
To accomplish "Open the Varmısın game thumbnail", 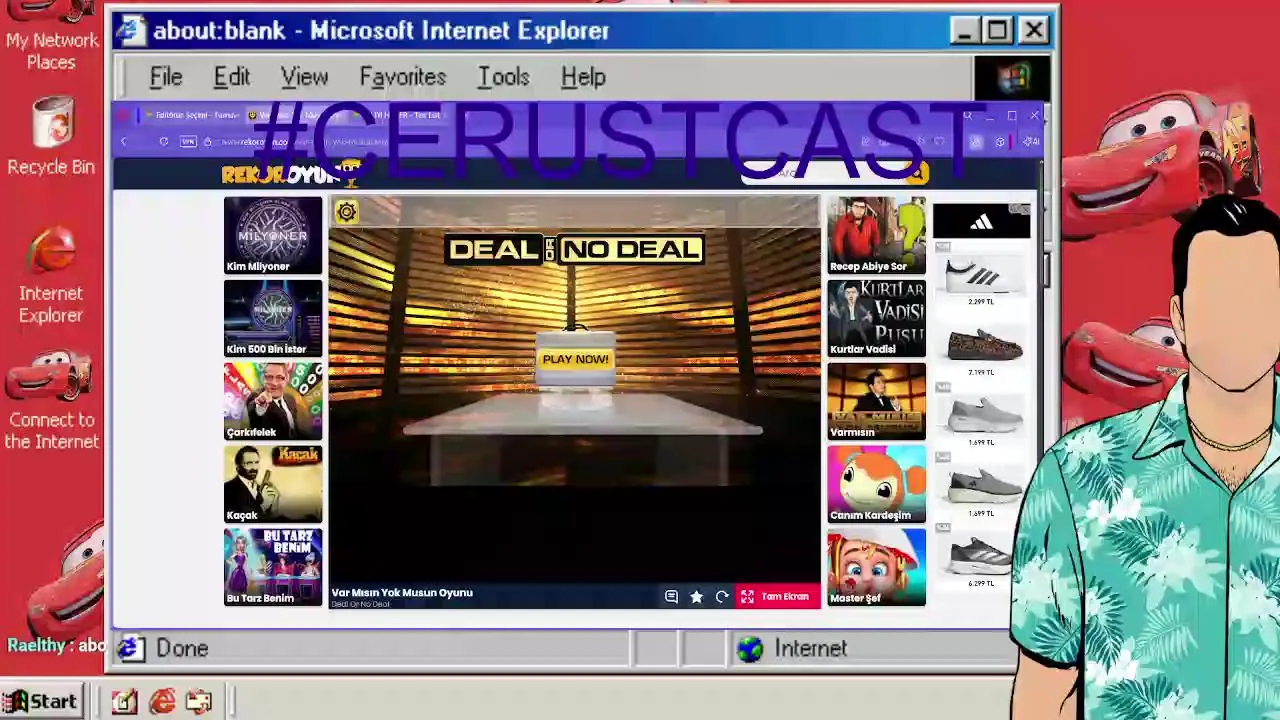I will pyautogui.click(x=876, y=401).
